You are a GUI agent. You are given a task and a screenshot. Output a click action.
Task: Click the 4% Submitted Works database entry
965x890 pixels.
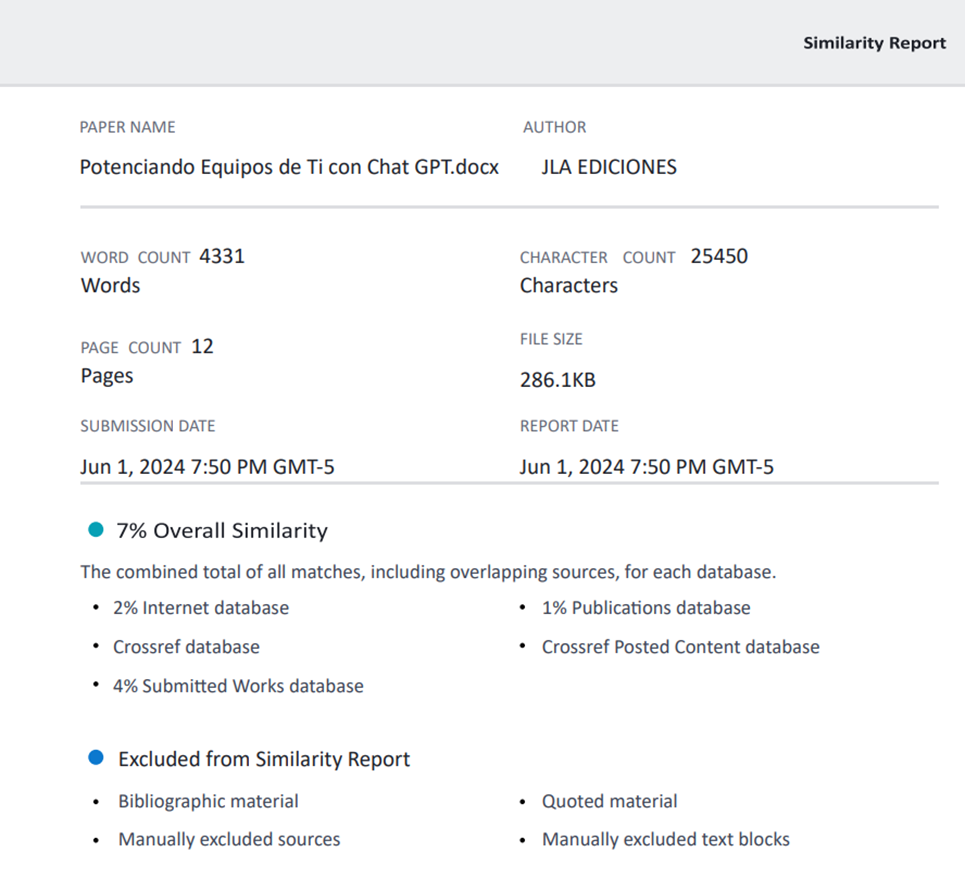click(x=238, y=686)
